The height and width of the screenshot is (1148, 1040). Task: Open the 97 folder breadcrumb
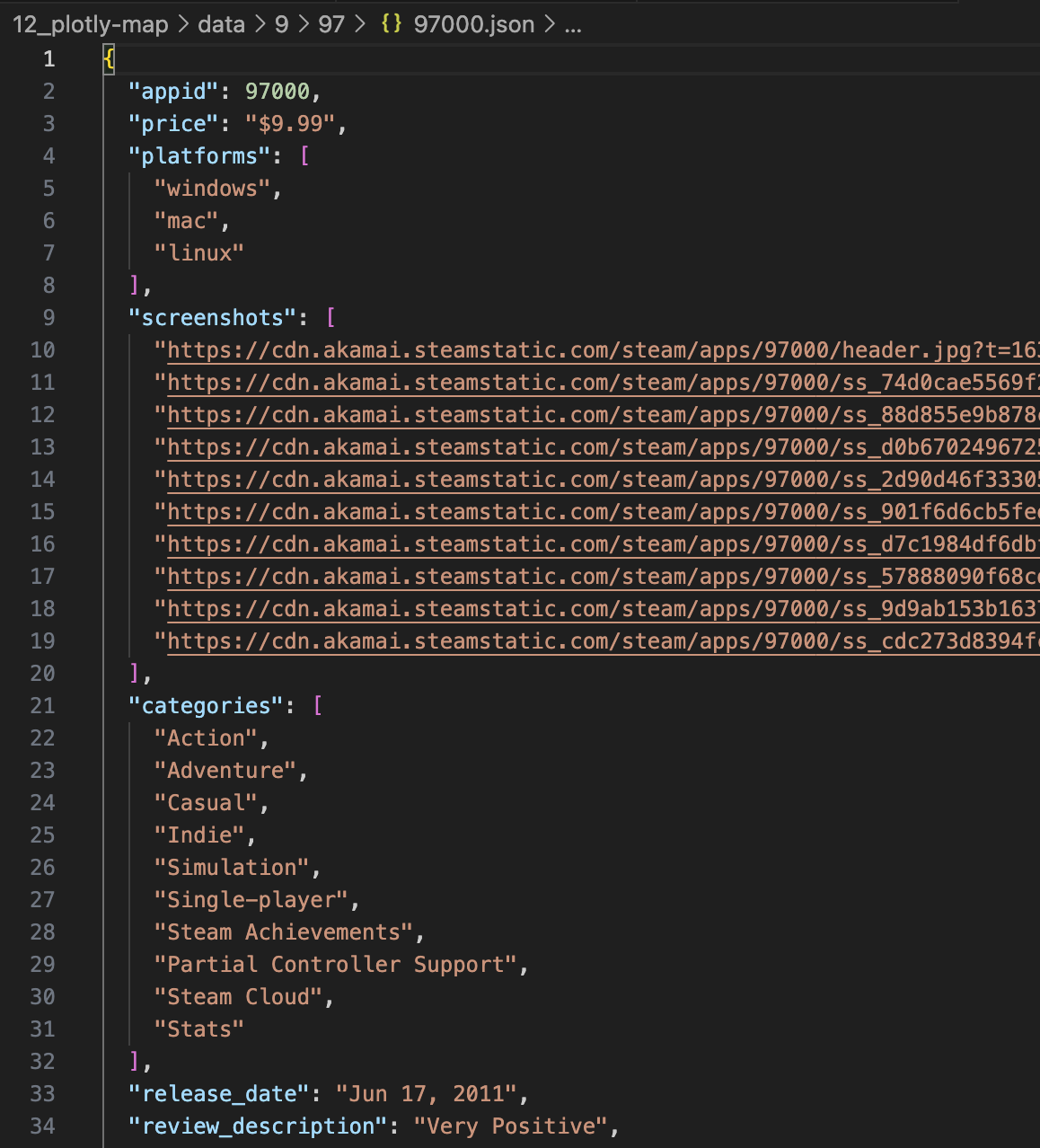(331, 24)
